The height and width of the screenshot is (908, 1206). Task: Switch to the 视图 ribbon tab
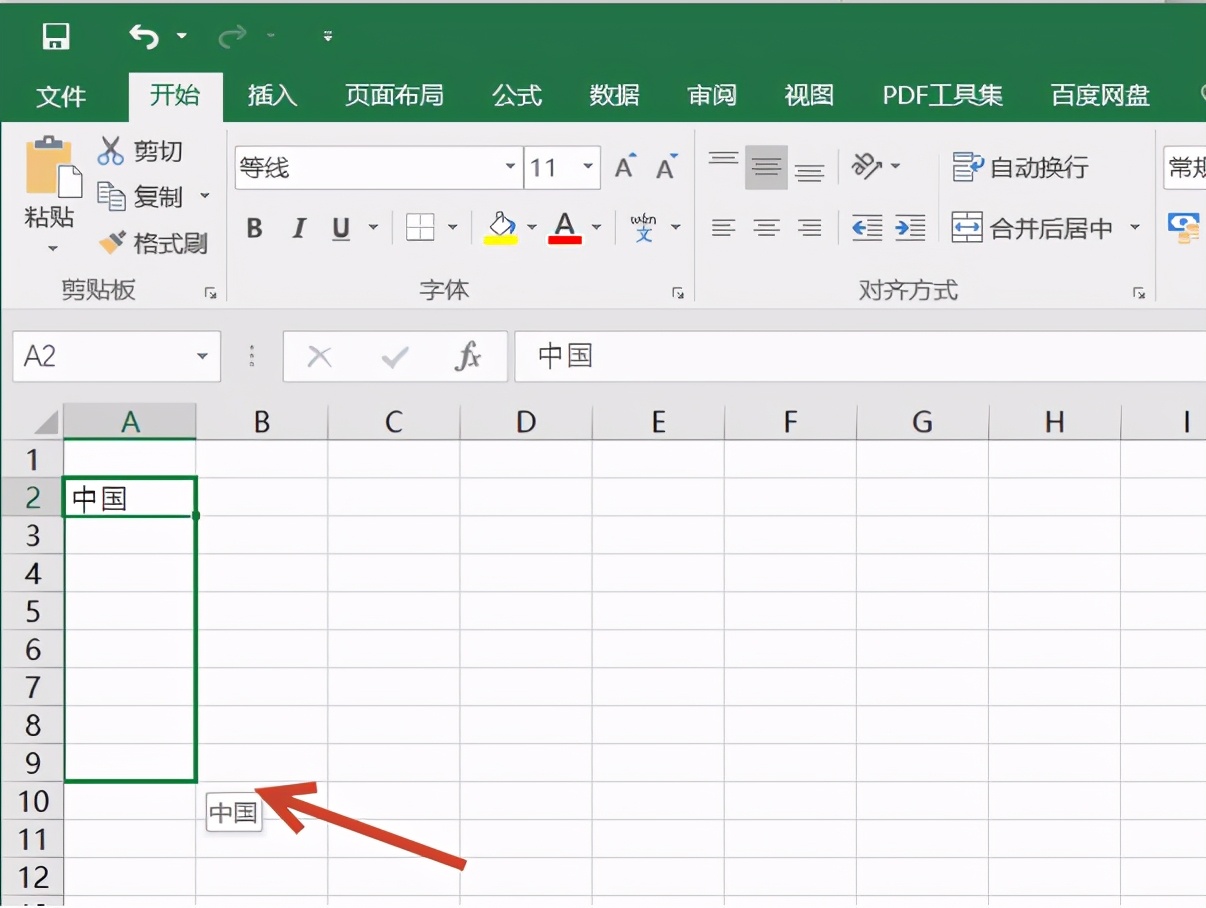tap(809, 96)
